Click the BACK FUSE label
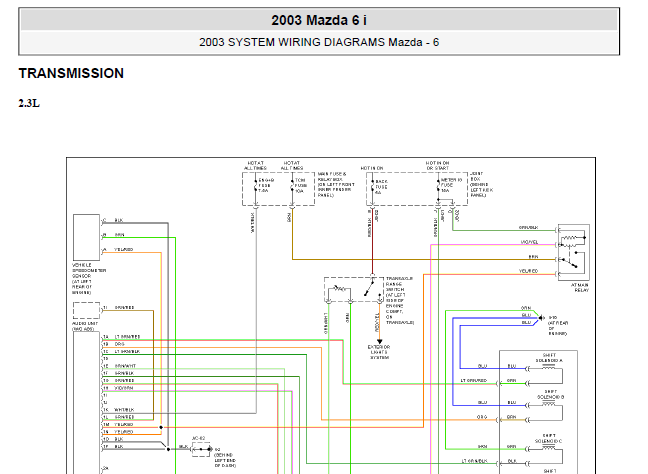 tap(381, 187)
